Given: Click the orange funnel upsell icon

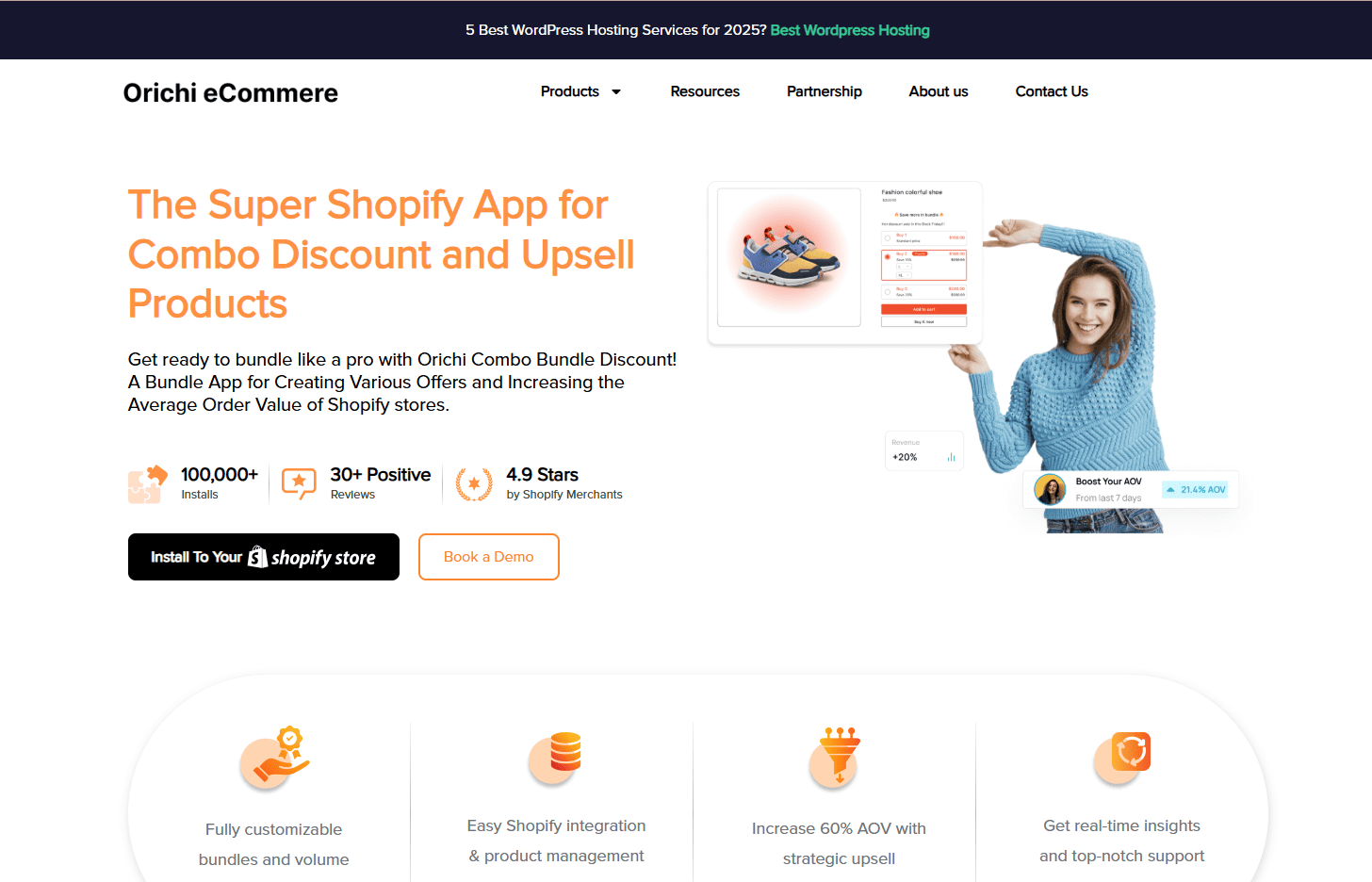Looking at the screenshot, I should (x=836, y=757).
